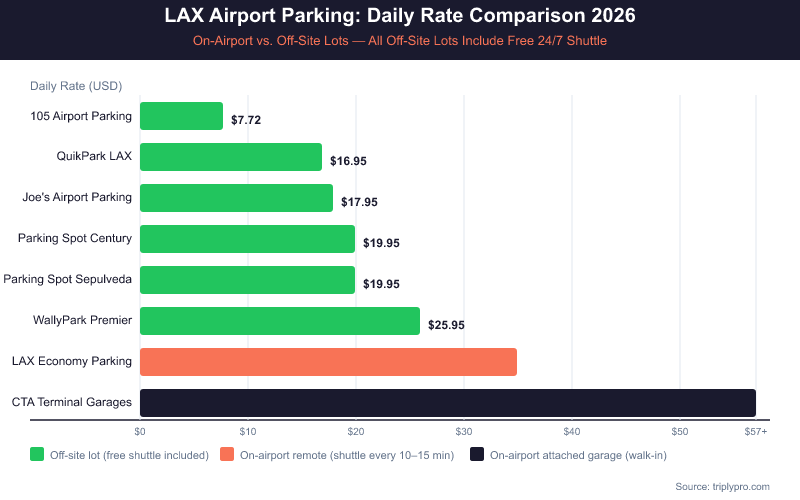Select the dark CTA Terminal Garages bar
The image size is (800, 500).
tap(447, 403)
